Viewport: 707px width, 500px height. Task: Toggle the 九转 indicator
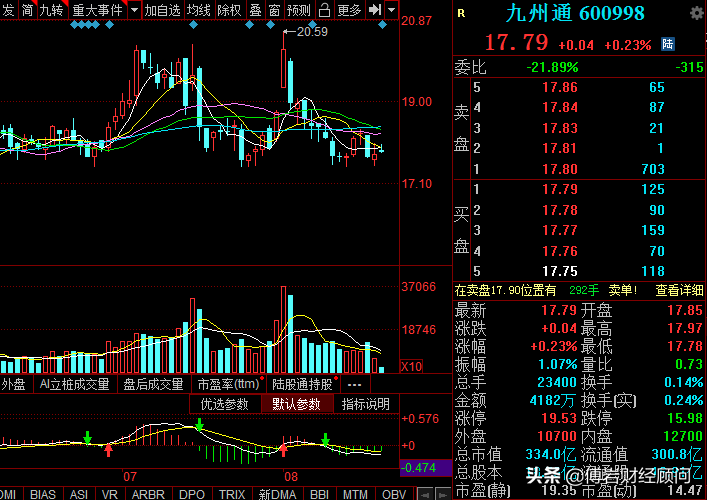click(51, 10)
